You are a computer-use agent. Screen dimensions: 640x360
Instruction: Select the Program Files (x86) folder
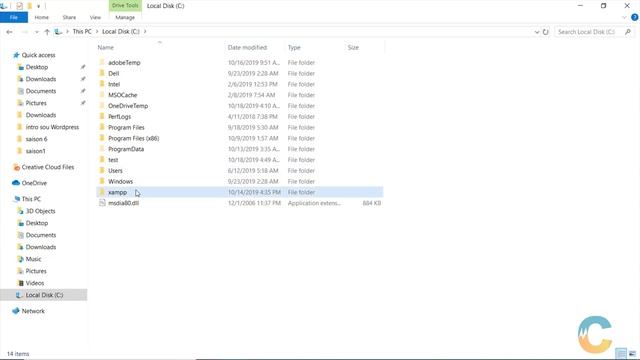click(x=133, y=138)
